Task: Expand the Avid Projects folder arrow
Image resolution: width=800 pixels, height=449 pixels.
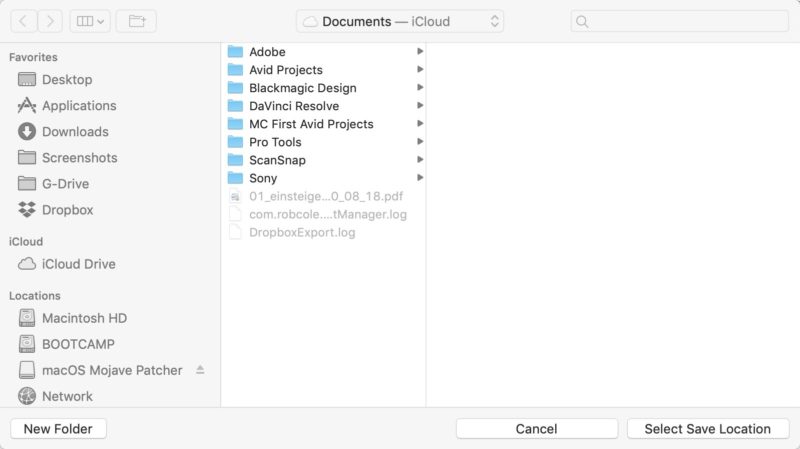Action: [420, 69]
